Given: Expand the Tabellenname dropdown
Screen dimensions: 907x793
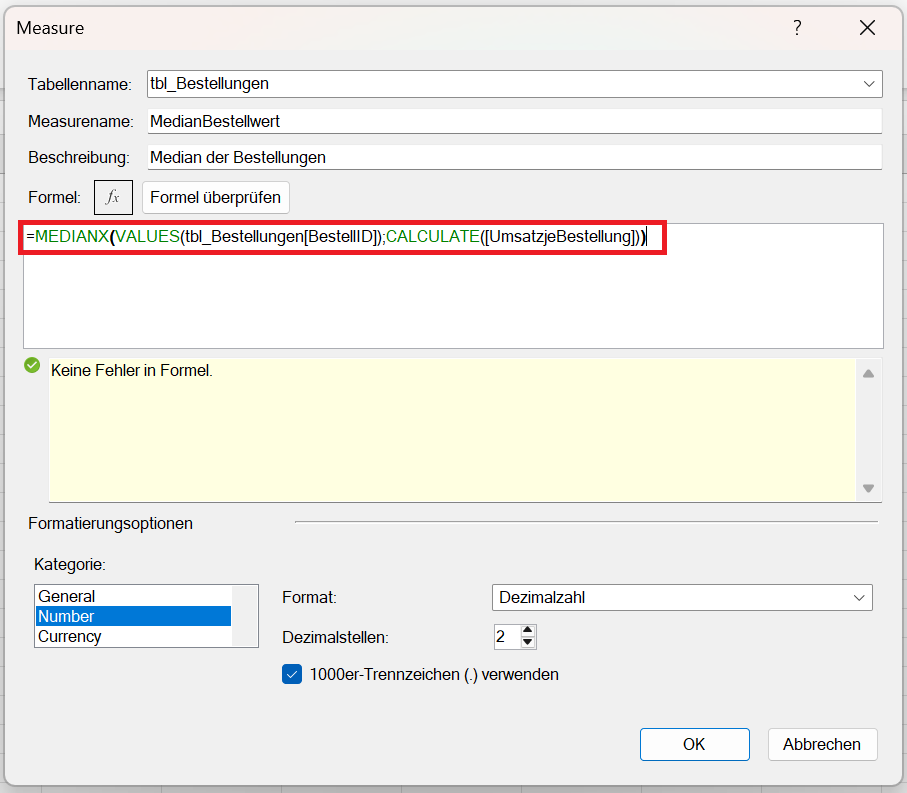Looking at the screenshot, I should pyautogui.click(x=868, y=84).
